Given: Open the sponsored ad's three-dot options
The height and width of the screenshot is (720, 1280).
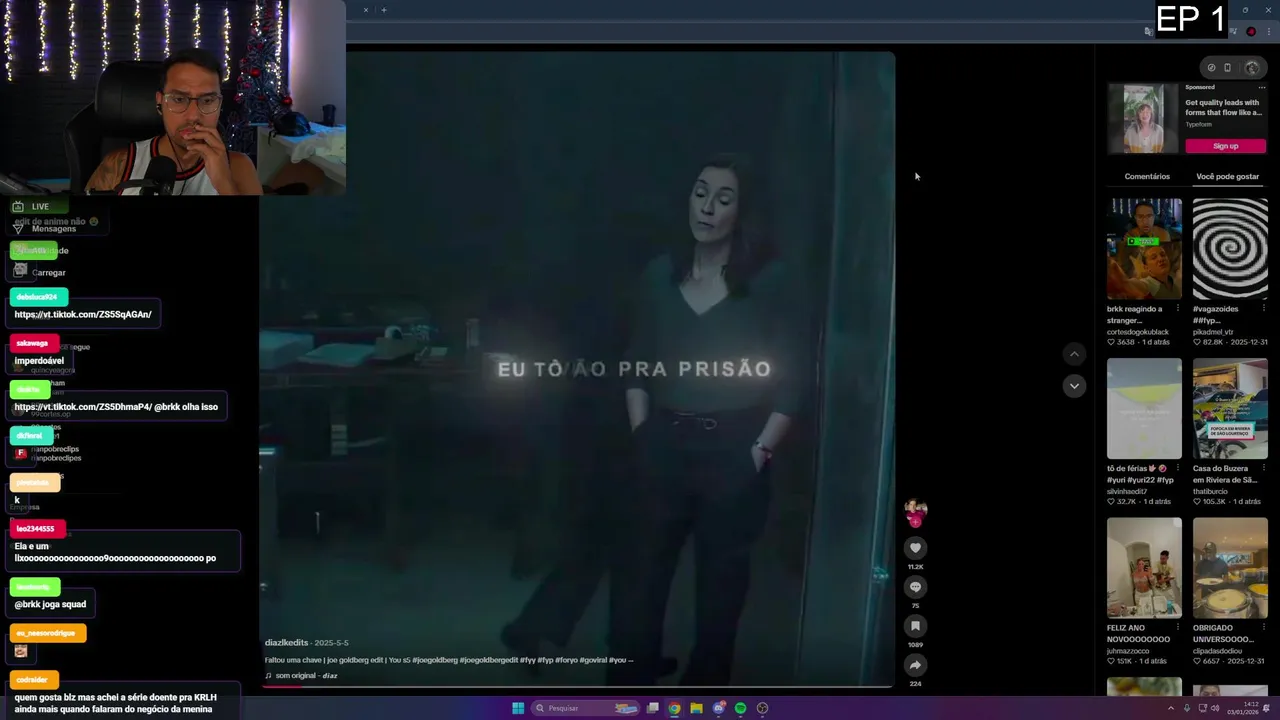Looking at the screenshot, I should [x=1264, y=87].
